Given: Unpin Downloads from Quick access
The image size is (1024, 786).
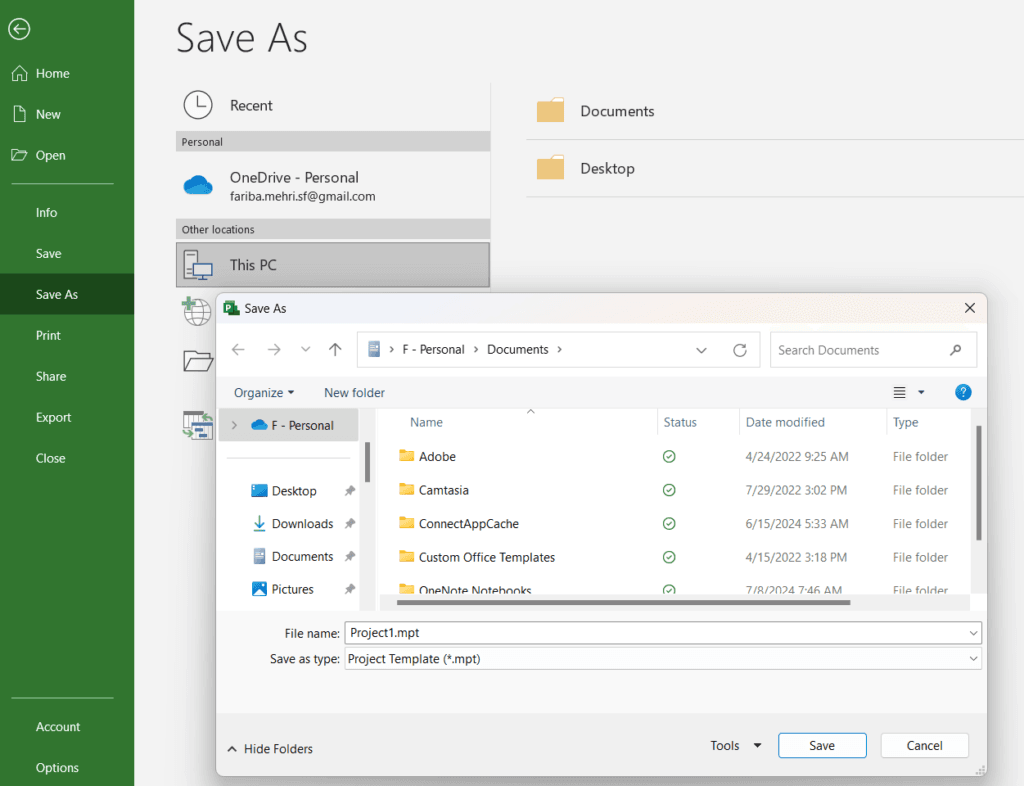Looking at the screenshot, I should [350, 523].
